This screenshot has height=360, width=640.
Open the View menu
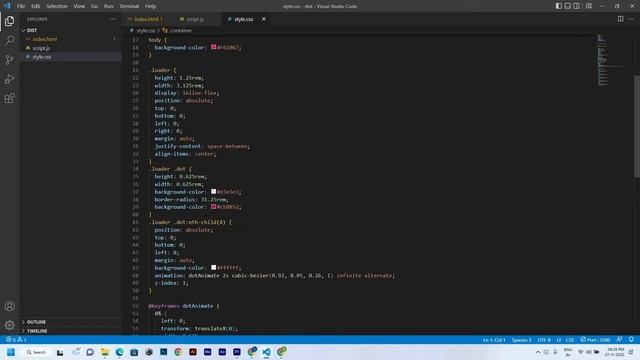[x=79, y=6]
